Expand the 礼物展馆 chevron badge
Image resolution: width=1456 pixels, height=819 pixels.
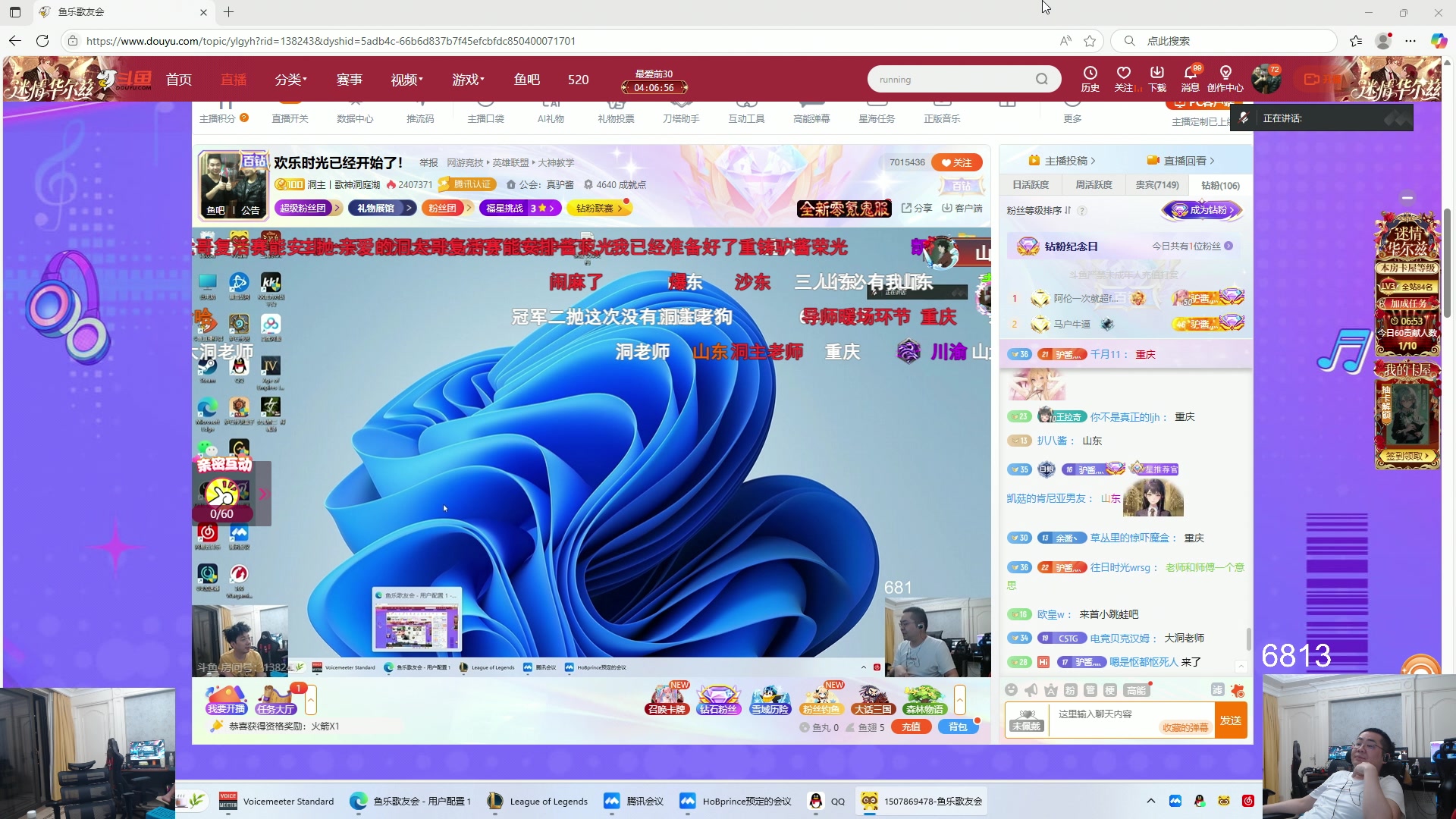tap(382, 208)
